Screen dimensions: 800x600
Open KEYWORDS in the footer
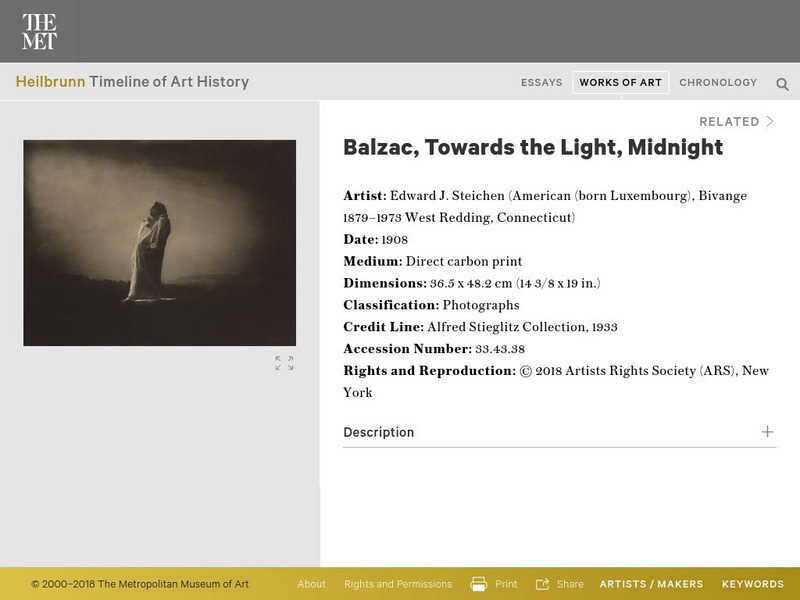752,584
